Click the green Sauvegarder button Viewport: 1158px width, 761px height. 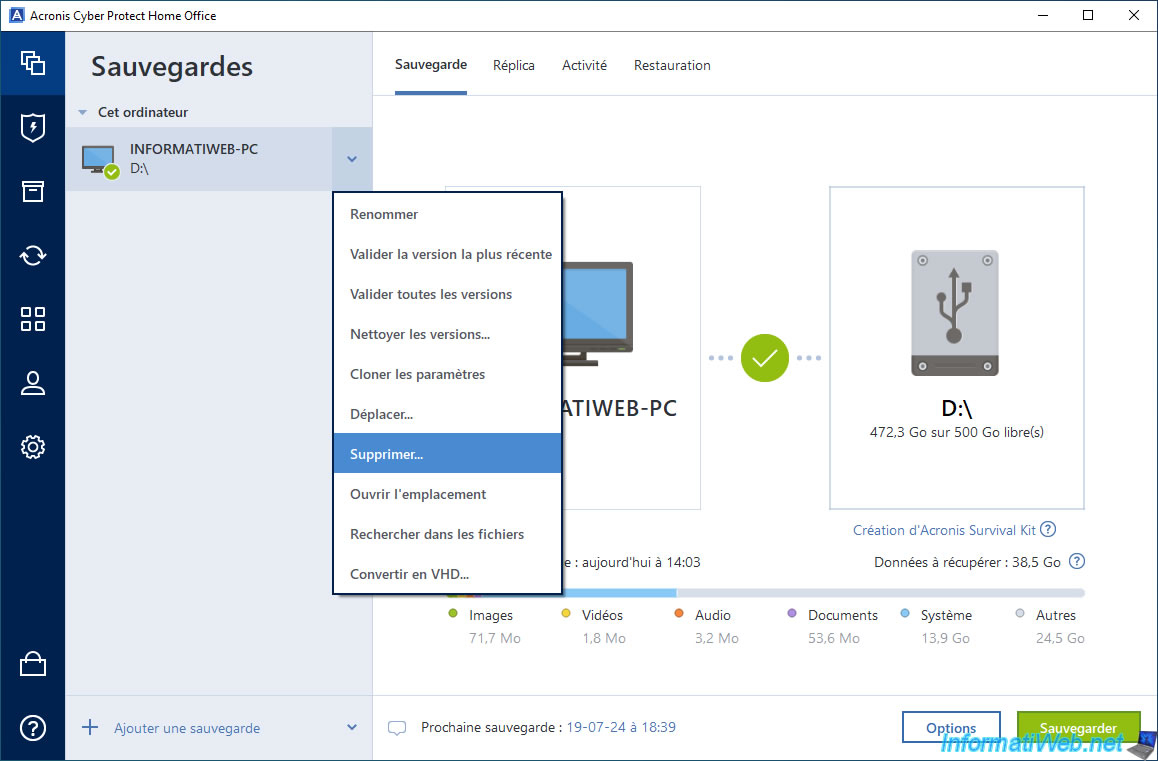coord(1079,728)
